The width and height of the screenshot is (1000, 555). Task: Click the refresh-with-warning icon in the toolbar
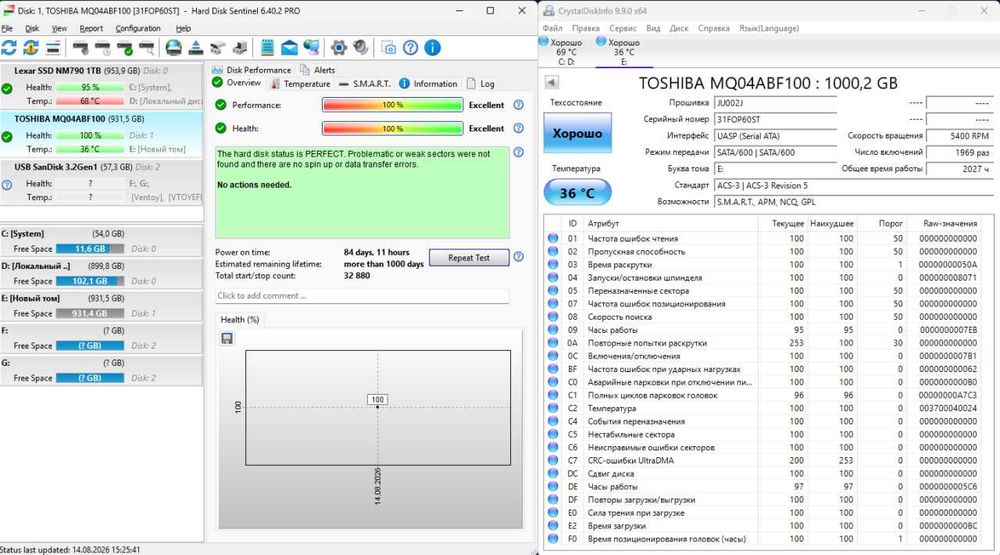pos(31,47)
